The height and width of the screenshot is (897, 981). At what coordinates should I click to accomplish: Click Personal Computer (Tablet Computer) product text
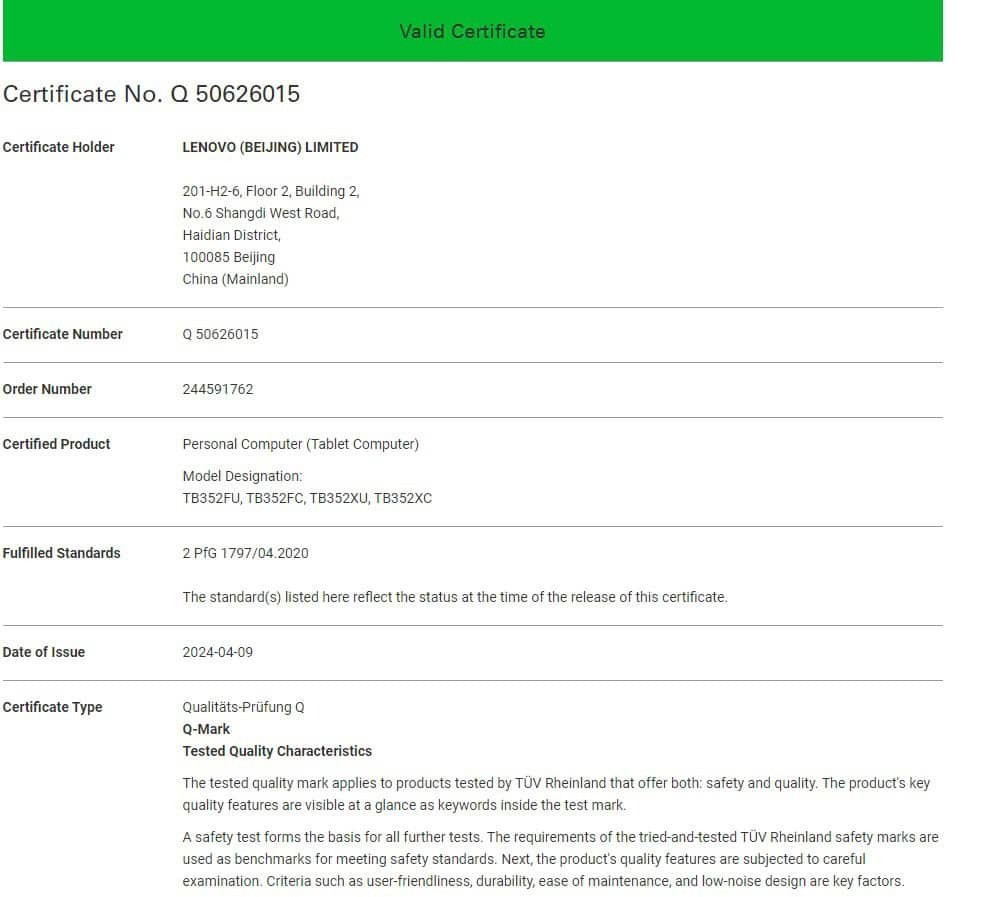300,444
